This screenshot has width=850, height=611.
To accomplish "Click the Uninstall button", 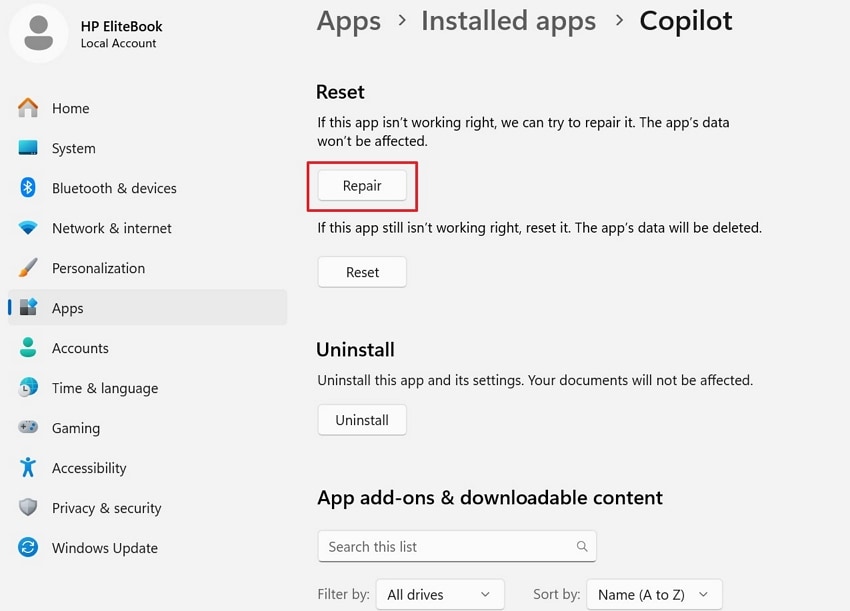I will (x=362, y=420).
